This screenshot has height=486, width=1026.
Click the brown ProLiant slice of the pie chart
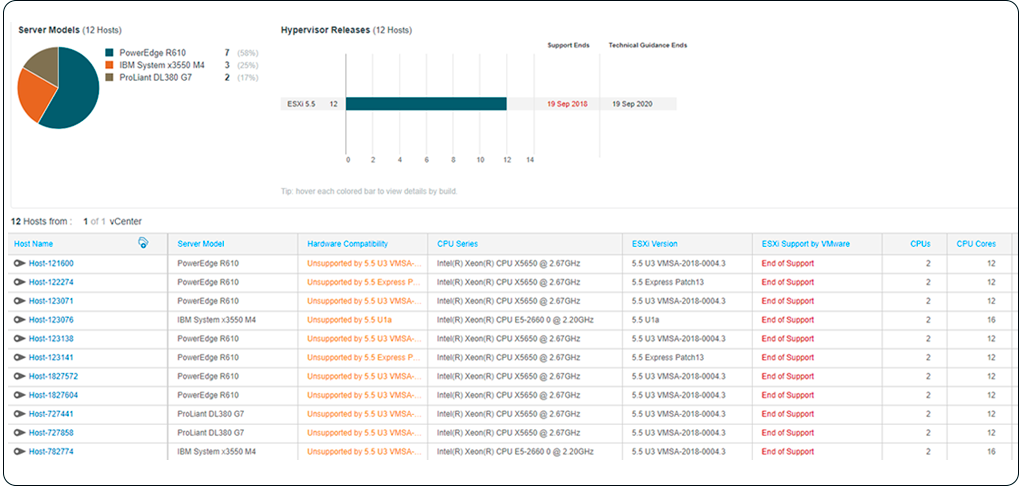coord(44,64)
